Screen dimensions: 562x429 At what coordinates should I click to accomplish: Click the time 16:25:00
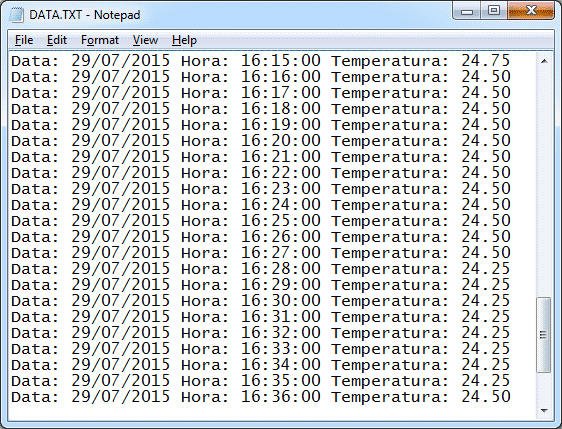(x=281, y=221)
